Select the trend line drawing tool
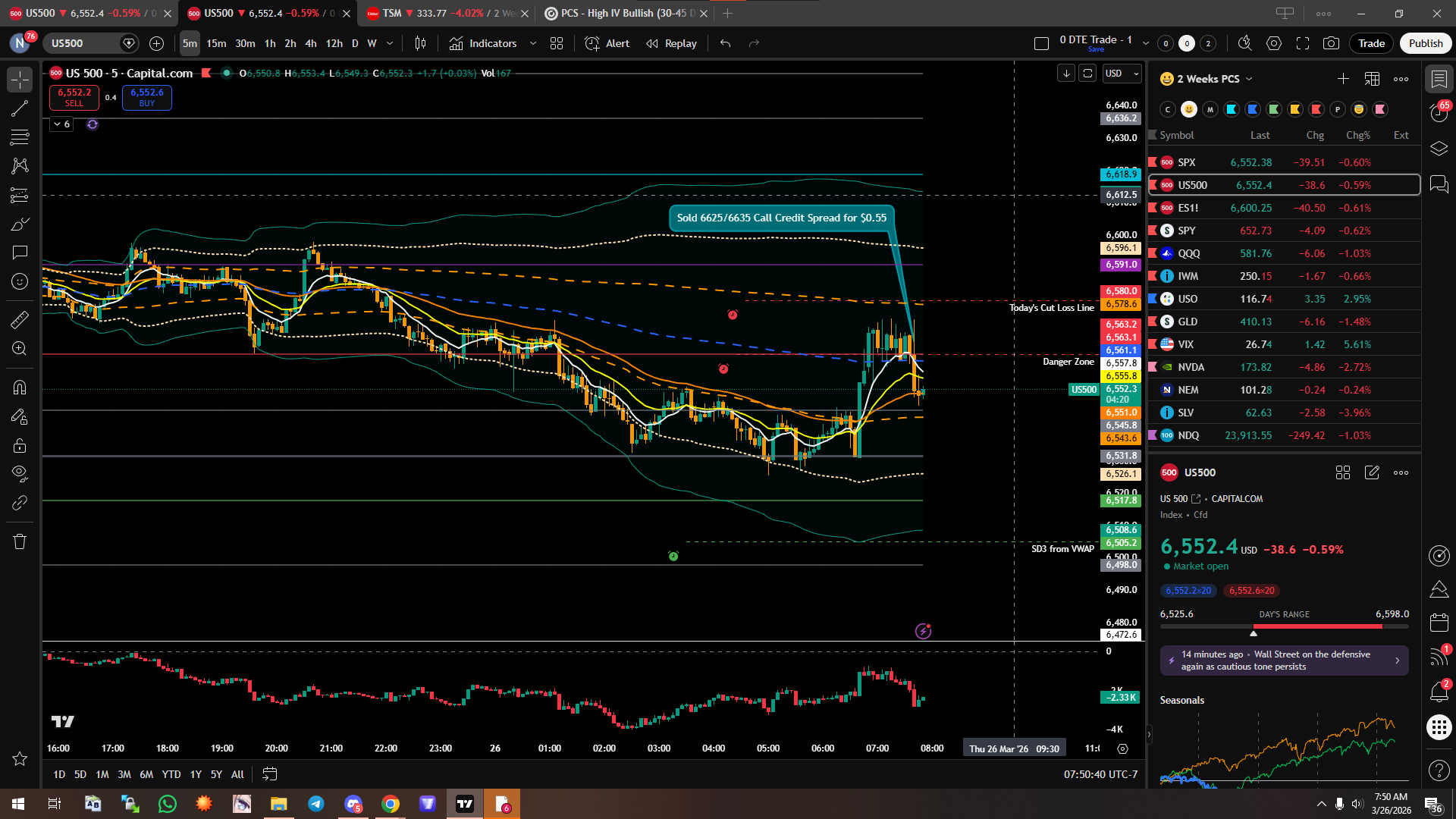The image size is (1456, 819). (x=20, y=108)
